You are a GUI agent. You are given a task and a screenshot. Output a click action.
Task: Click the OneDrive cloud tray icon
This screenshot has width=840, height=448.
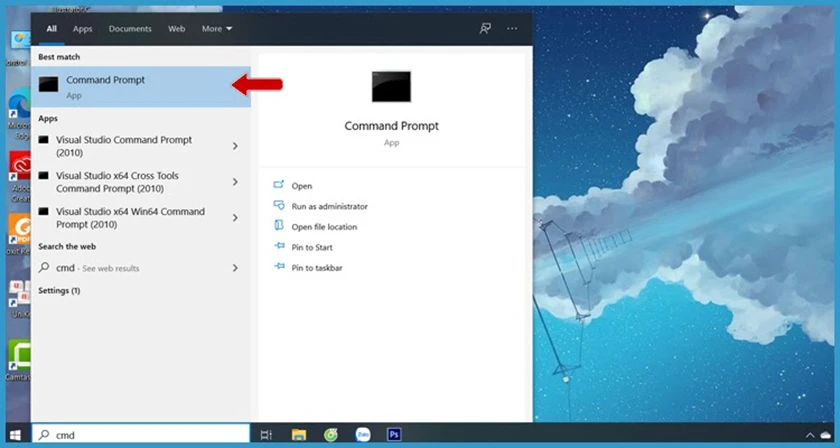pyautogui.click(x=826, y=436)
